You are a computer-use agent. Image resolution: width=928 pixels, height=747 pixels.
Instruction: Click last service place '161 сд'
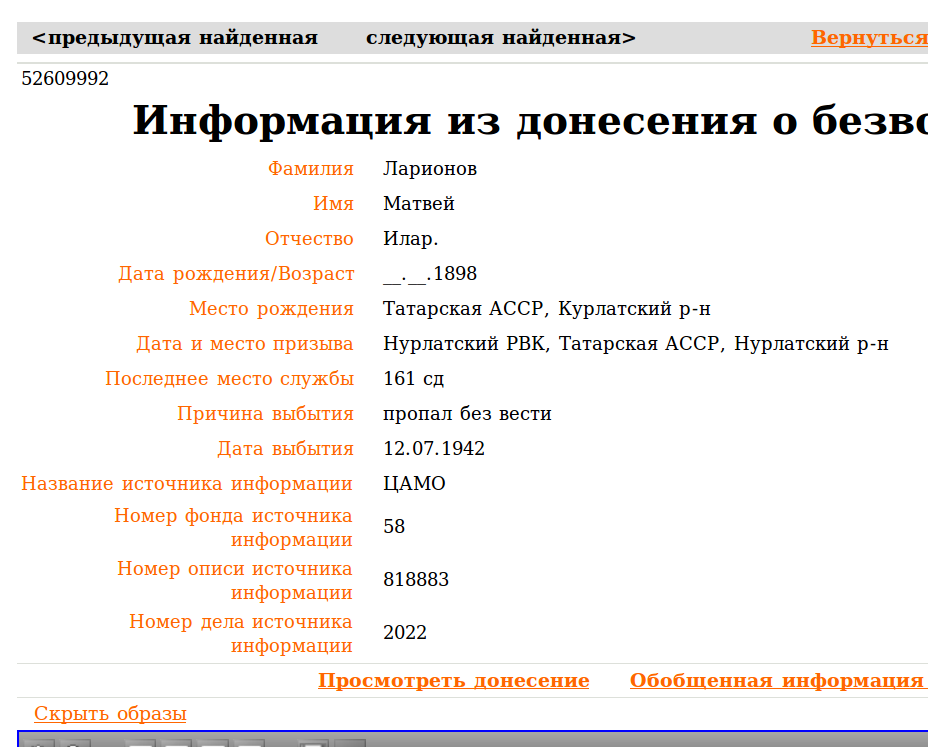point(413,379)
